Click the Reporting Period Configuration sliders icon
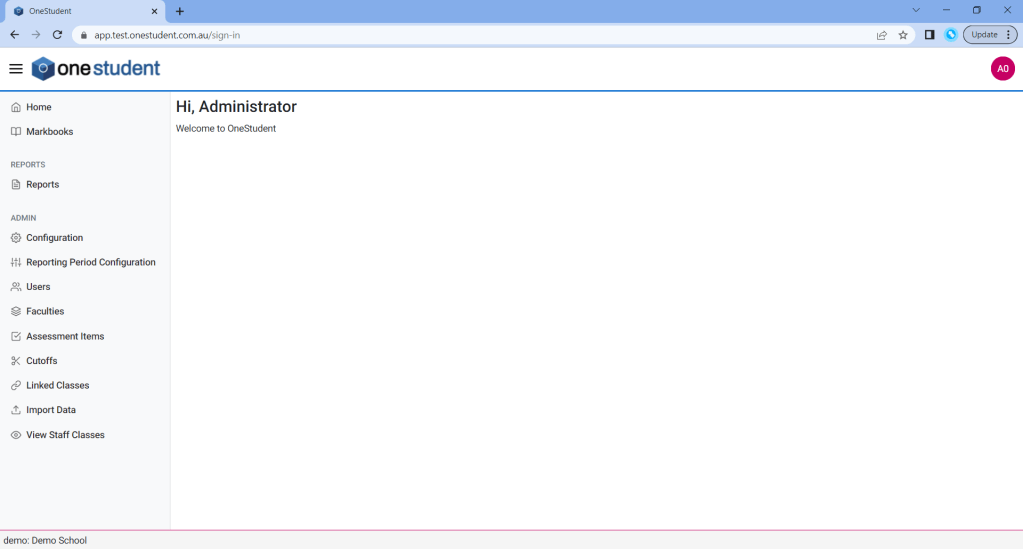Image resolution: width=1023 pixels, height=549 pixels. pyautogui.click(x=16, y=263)
